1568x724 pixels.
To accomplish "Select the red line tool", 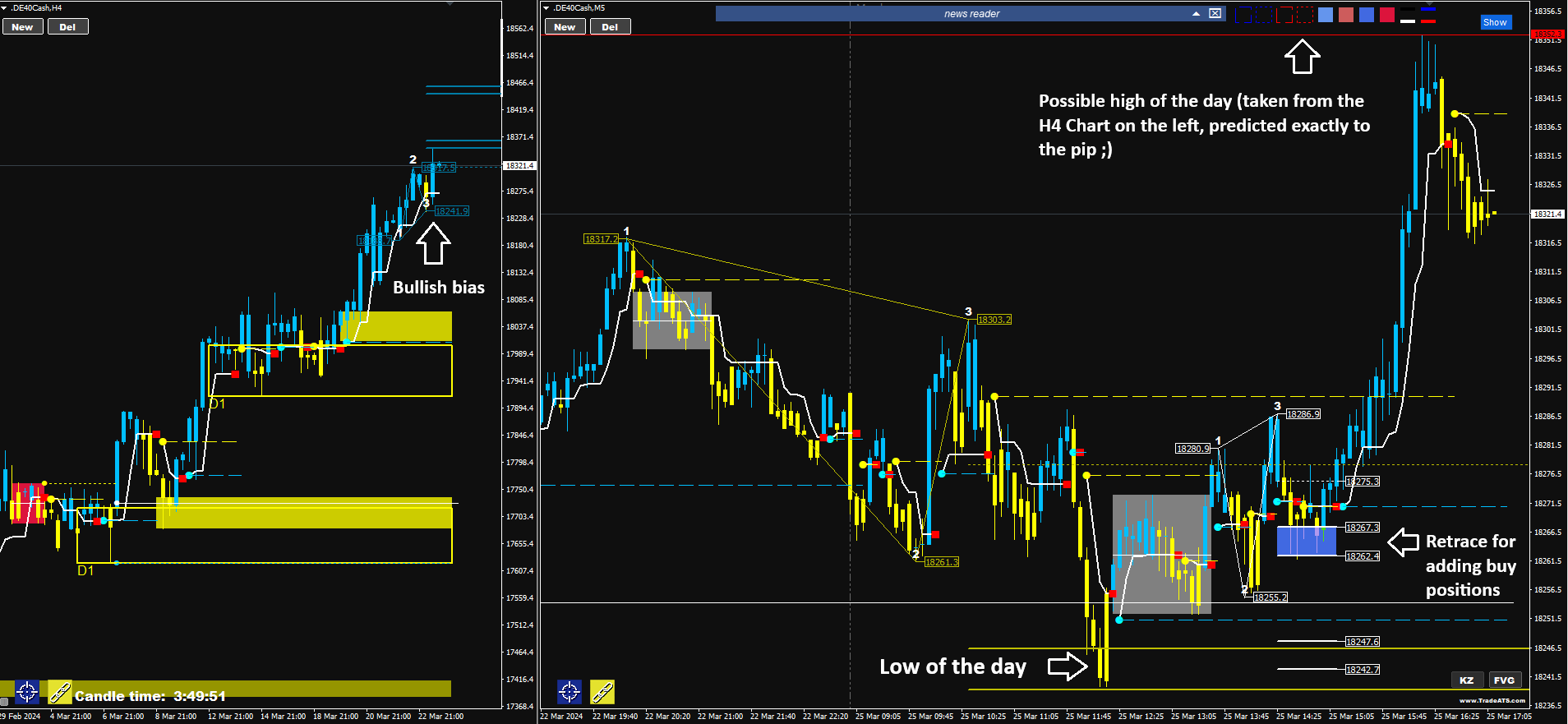I will (1428, 20).
